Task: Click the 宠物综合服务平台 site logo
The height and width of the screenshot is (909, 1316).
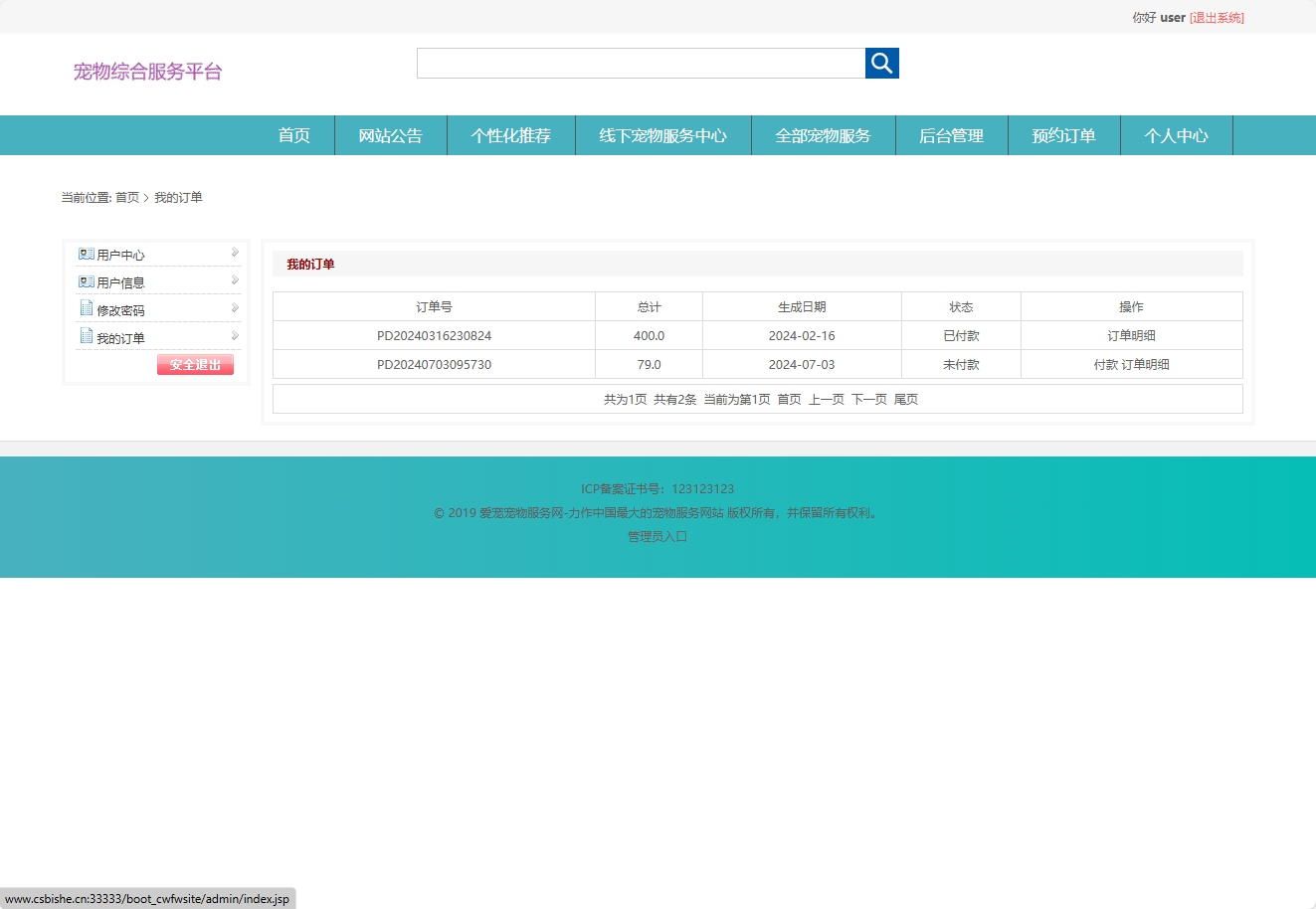Action: point(148,72)
